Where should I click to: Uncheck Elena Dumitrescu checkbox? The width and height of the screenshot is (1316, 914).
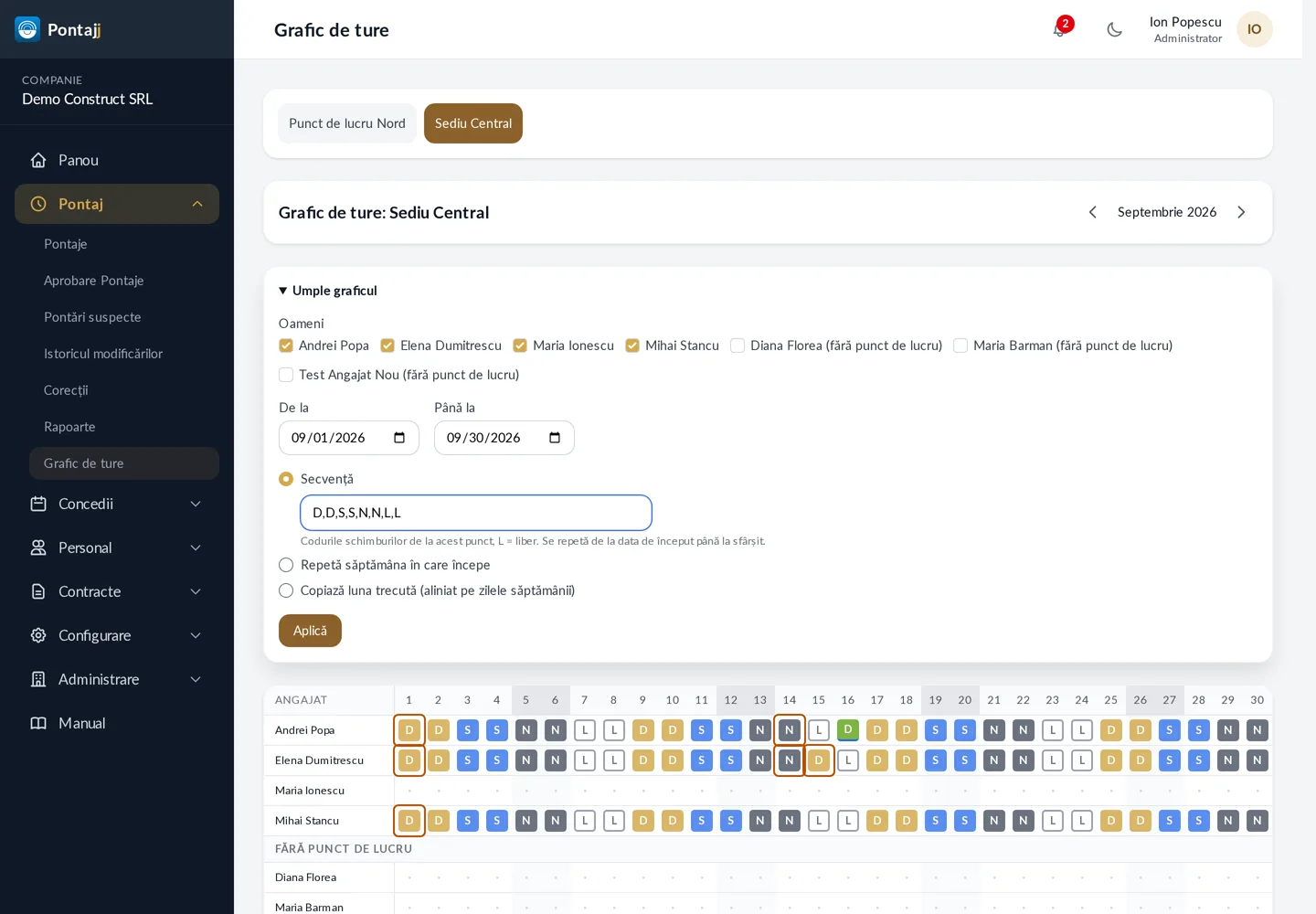(387, 345)
